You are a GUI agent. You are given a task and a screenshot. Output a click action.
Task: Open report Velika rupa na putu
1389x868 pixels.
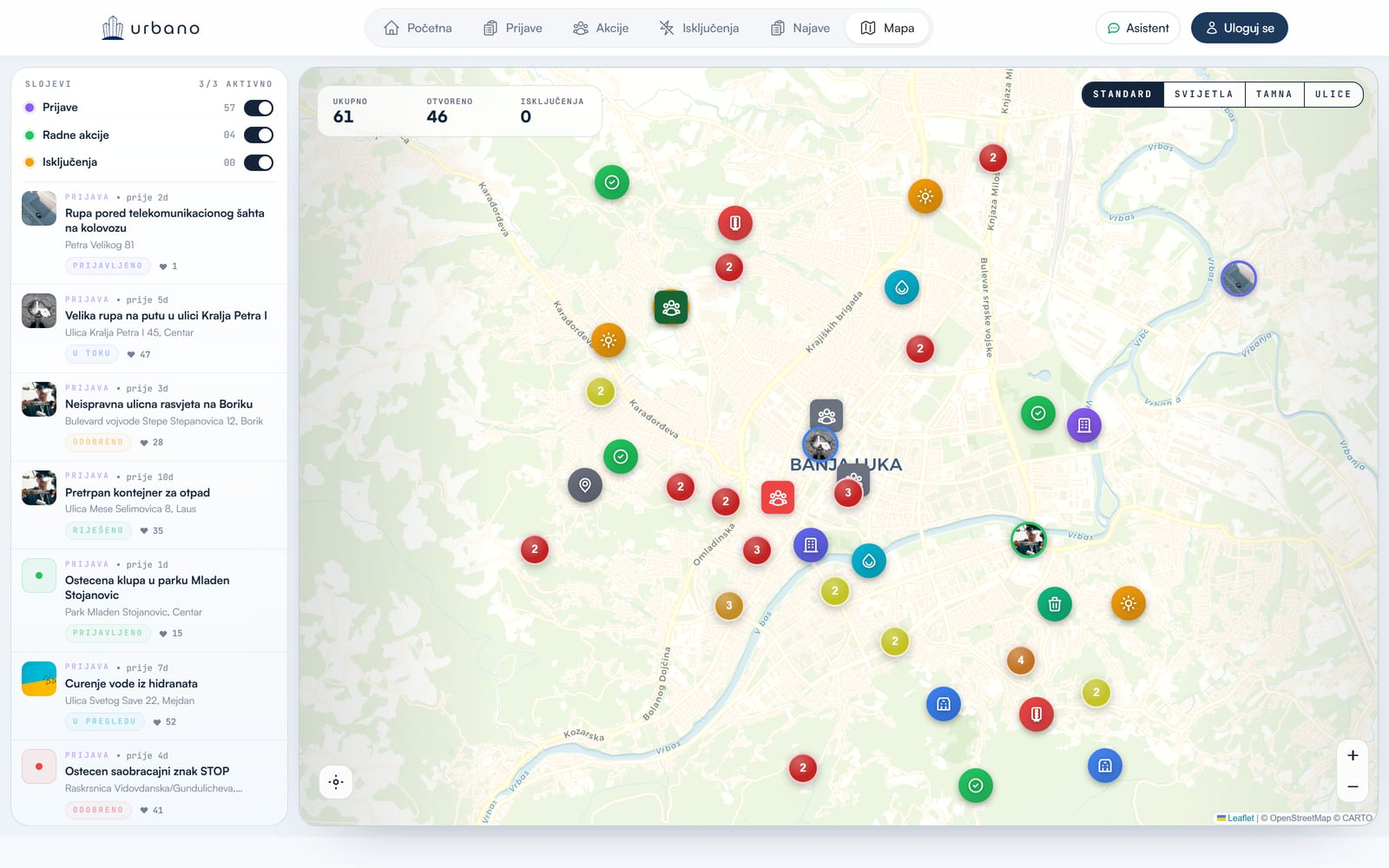pos(149,328)
